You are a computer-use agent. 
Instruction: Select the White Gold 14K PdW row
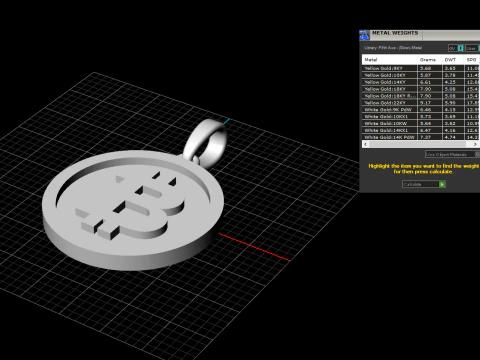pos(421,137)
